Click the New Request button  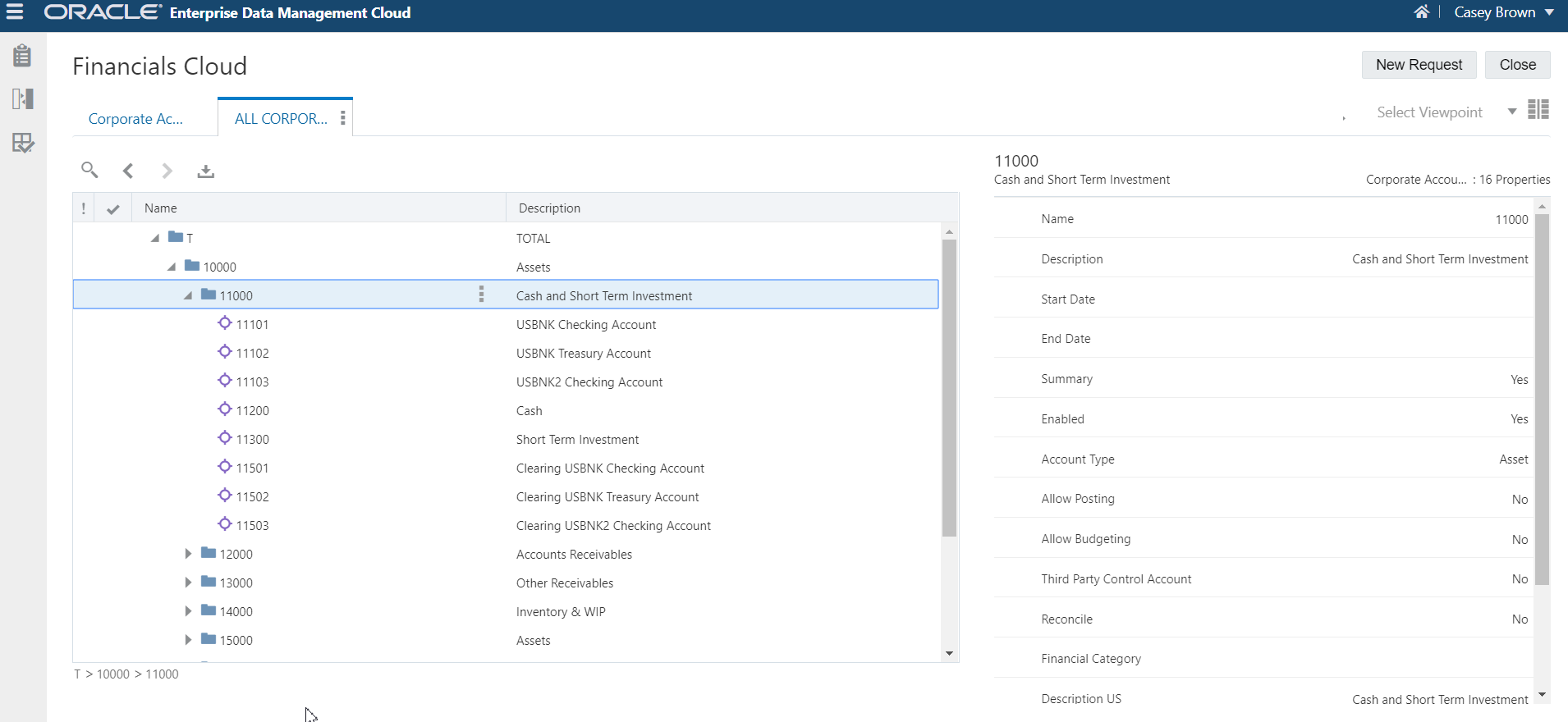(1419, 65)
